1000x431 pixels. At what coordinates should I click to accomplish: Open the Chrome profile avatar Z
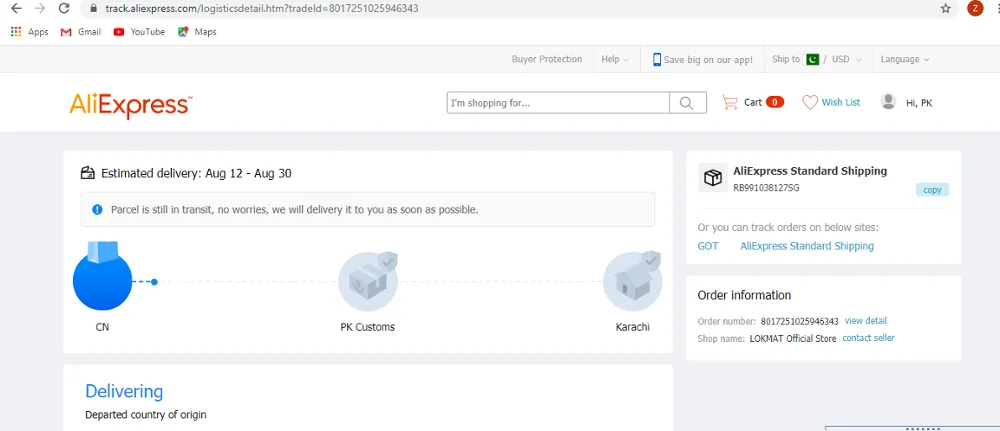tap(974, 8)
